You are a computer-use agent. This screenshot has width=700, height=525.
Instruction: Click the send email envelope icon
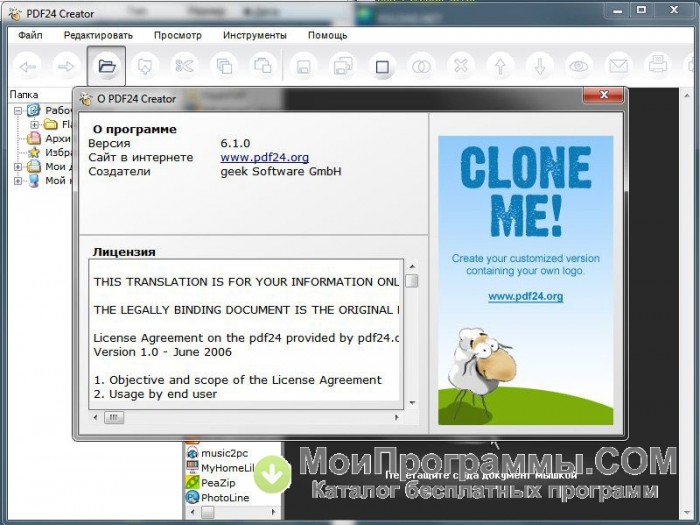(618, 67)
